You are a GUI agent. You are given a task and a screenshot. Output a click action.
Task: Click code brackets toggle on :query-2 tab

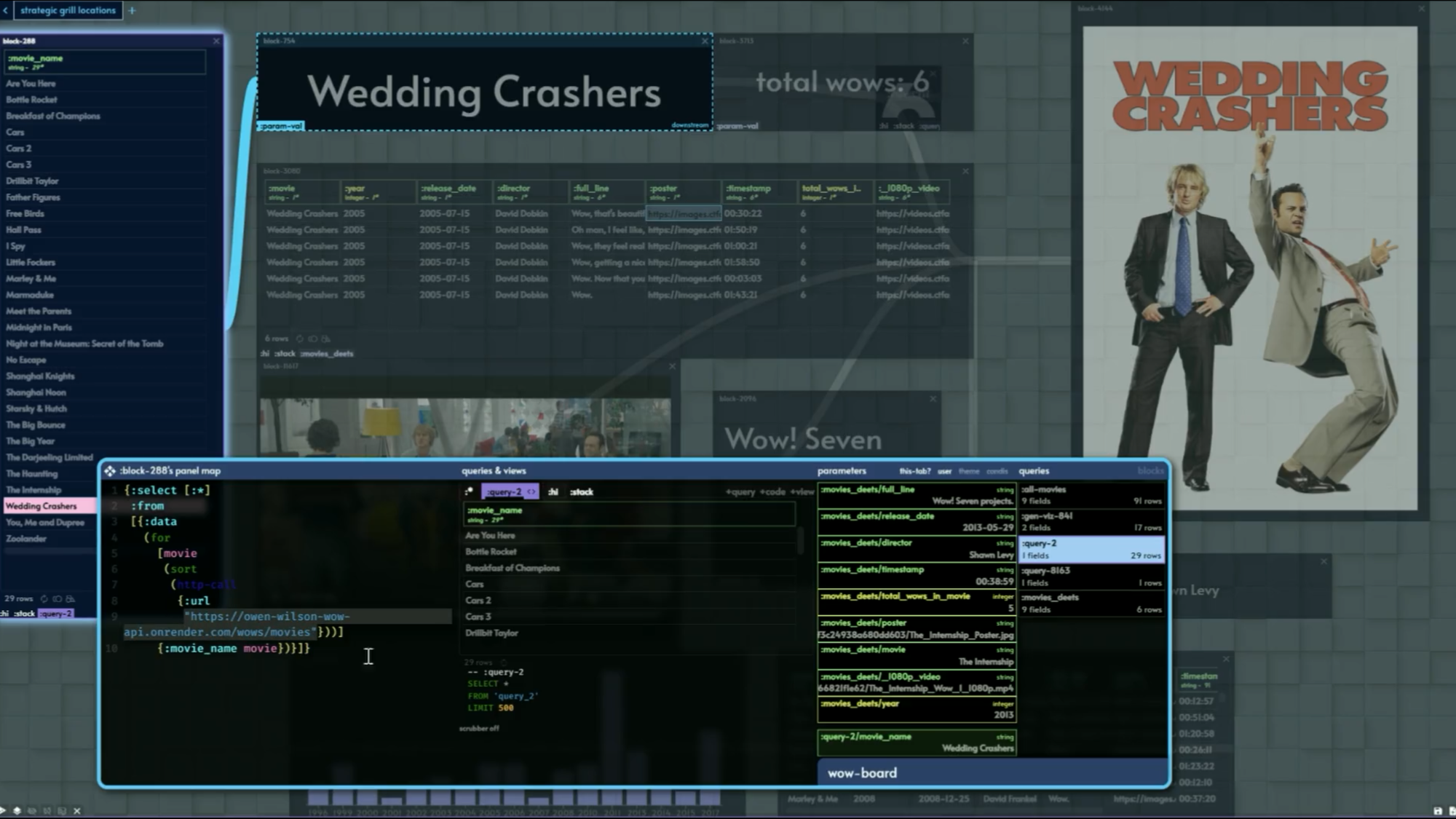pyautogui.click(x=531, y=492)
